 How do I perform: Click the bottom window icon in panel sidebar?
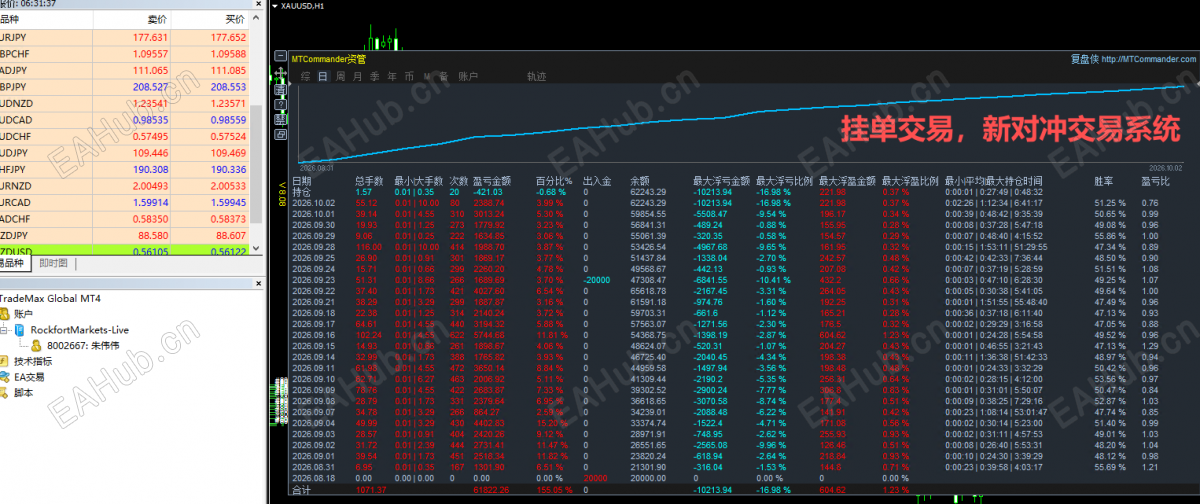click(x=280, y=135)
